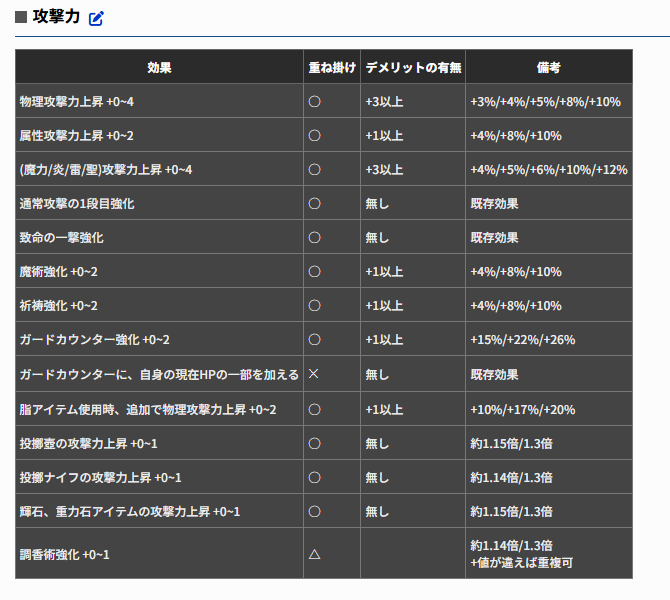Click the +3%/+4%/+5%/+8%/+10% note
This screenshot has height=600, width=670.
pos(546,102)
